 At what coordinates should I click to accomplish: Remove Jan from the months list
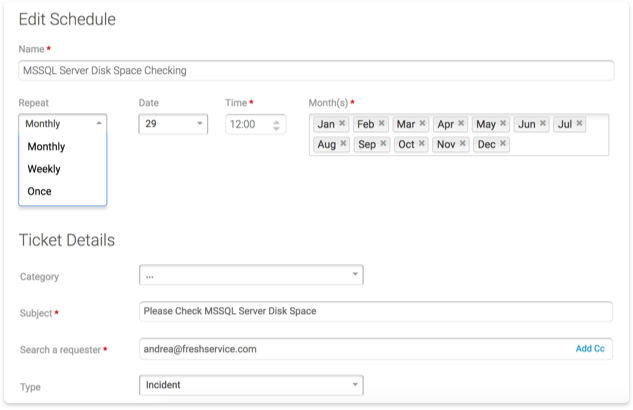coord(342,124)
